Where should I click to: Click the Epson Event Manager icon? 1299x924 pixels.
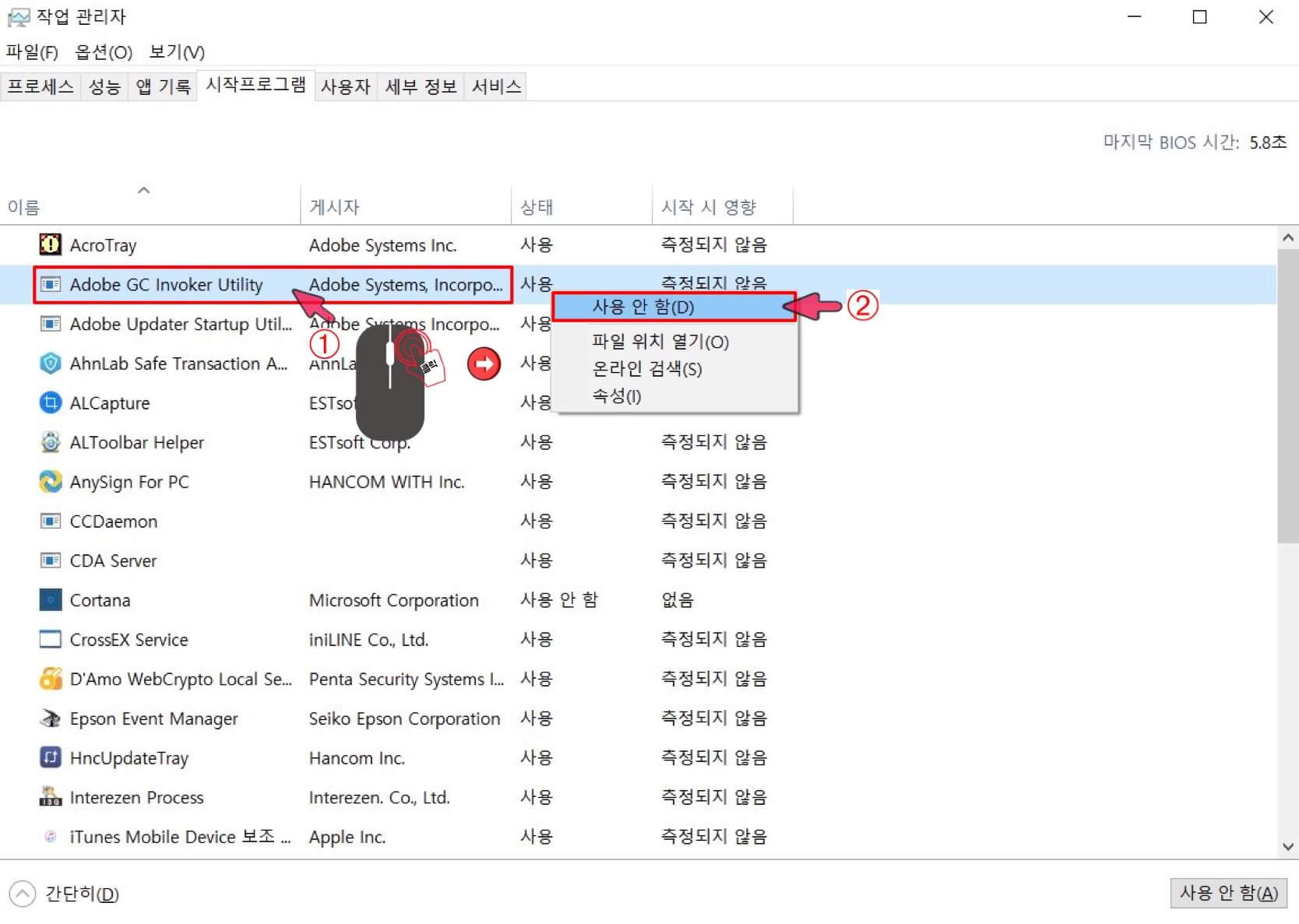[50, 718]
